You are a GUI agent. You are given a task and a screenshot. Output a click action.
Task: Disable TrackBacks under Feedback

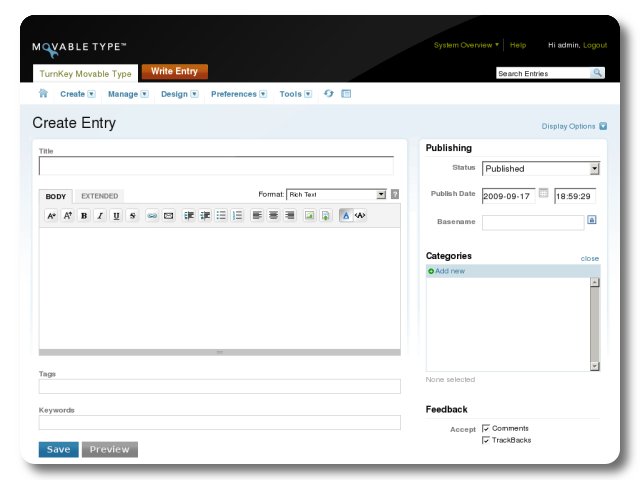[486, 440]
